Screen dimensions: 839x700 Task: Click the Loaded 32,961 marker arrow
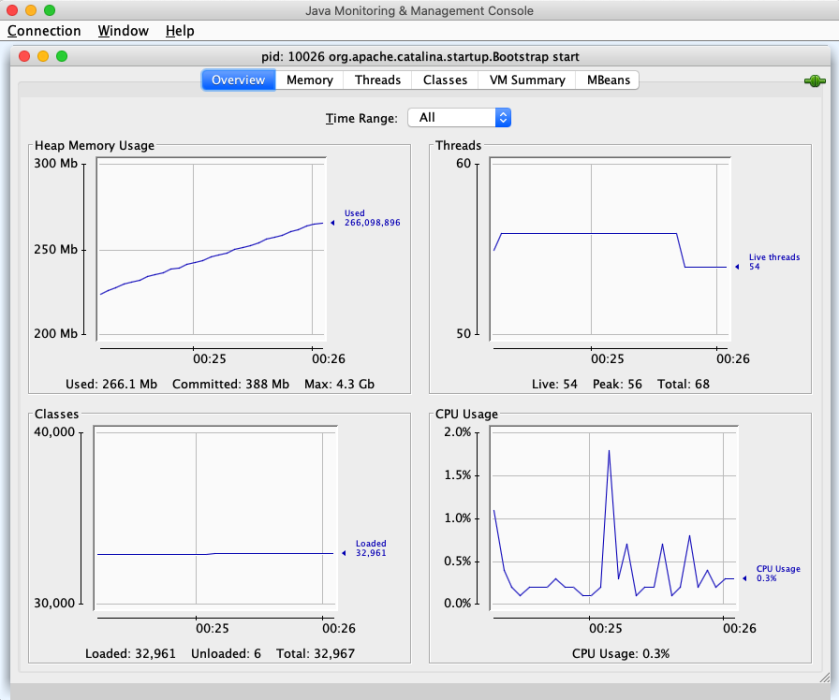point(343,551)
